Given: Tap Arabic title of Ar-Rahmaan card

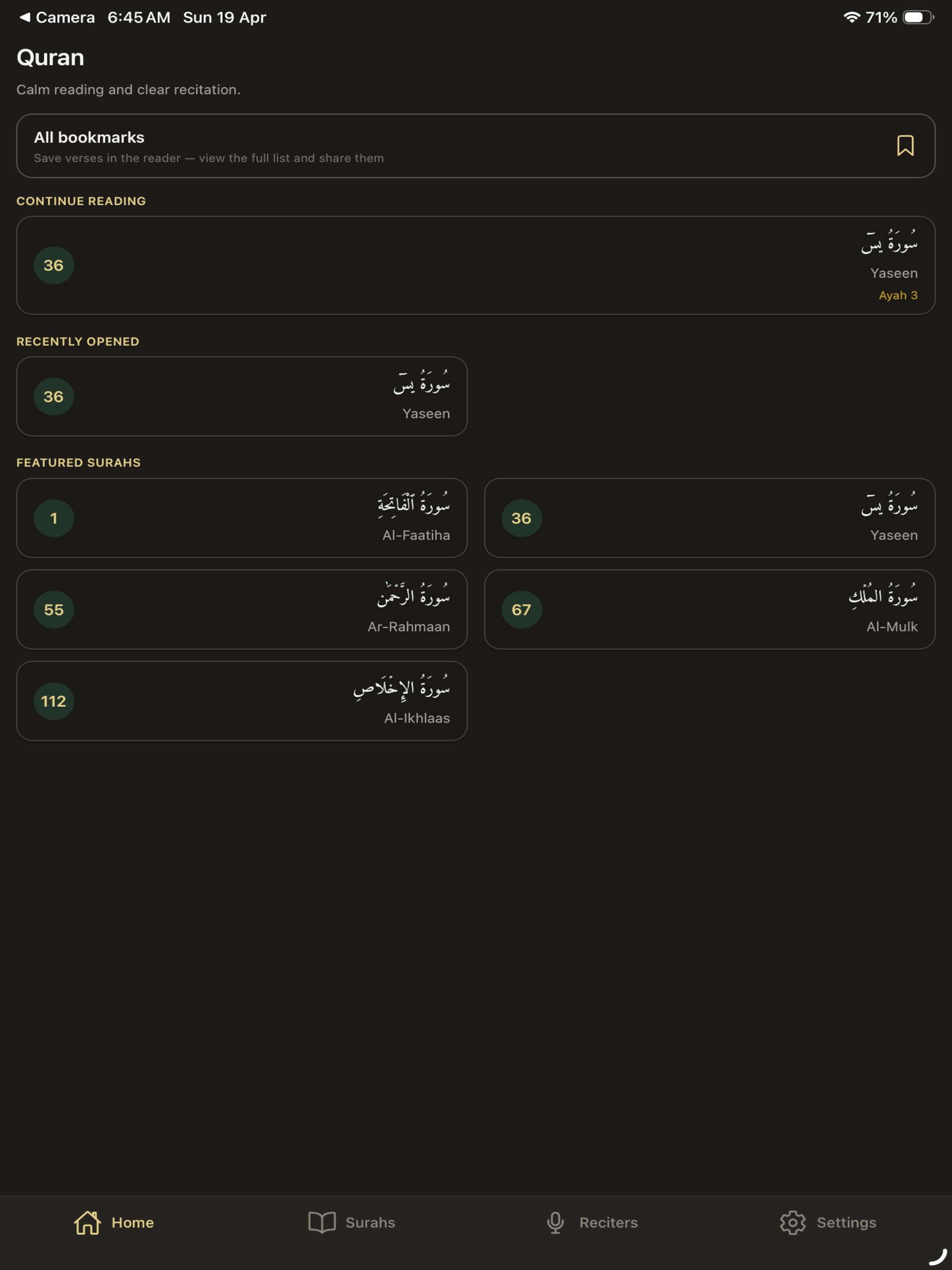Looking at the screenshot, I should (413, 595).
